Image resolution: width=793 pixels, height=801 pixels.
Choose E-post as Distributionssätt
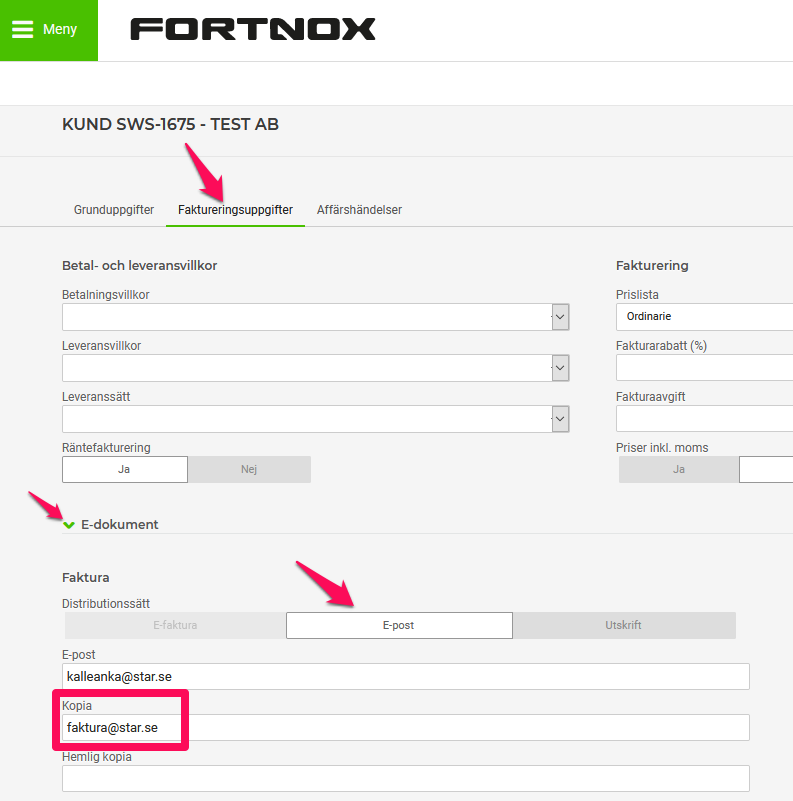399,625
